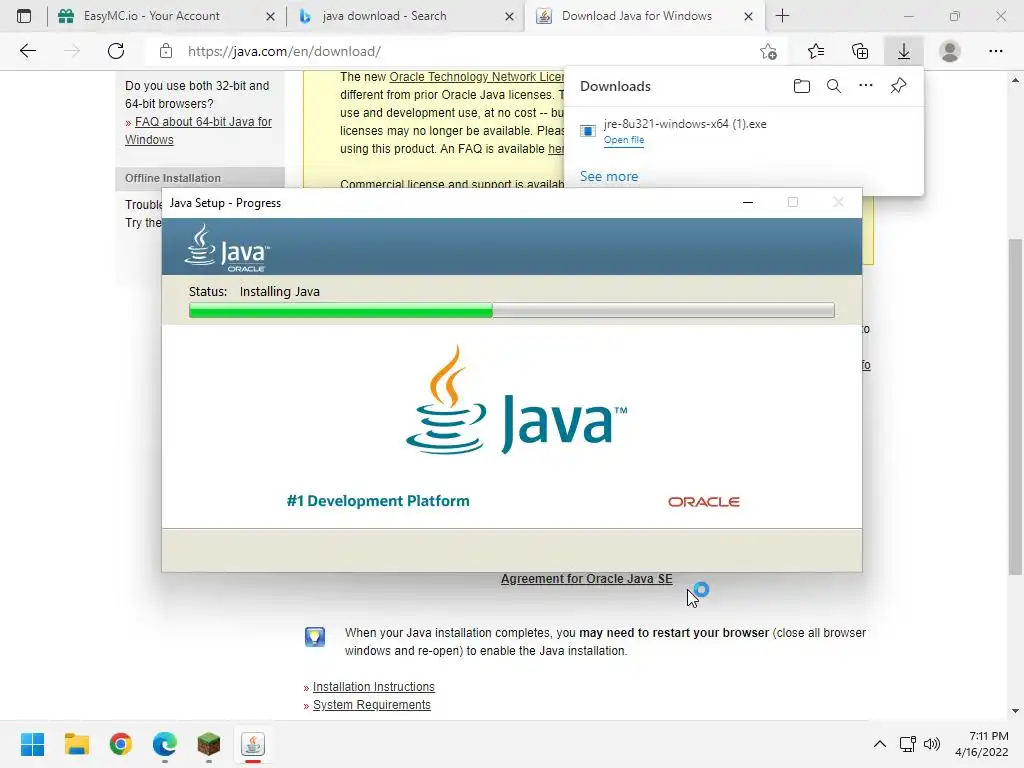Click the lightbulb tip icon
1024x768 pixels.
[x=315, y=636]
